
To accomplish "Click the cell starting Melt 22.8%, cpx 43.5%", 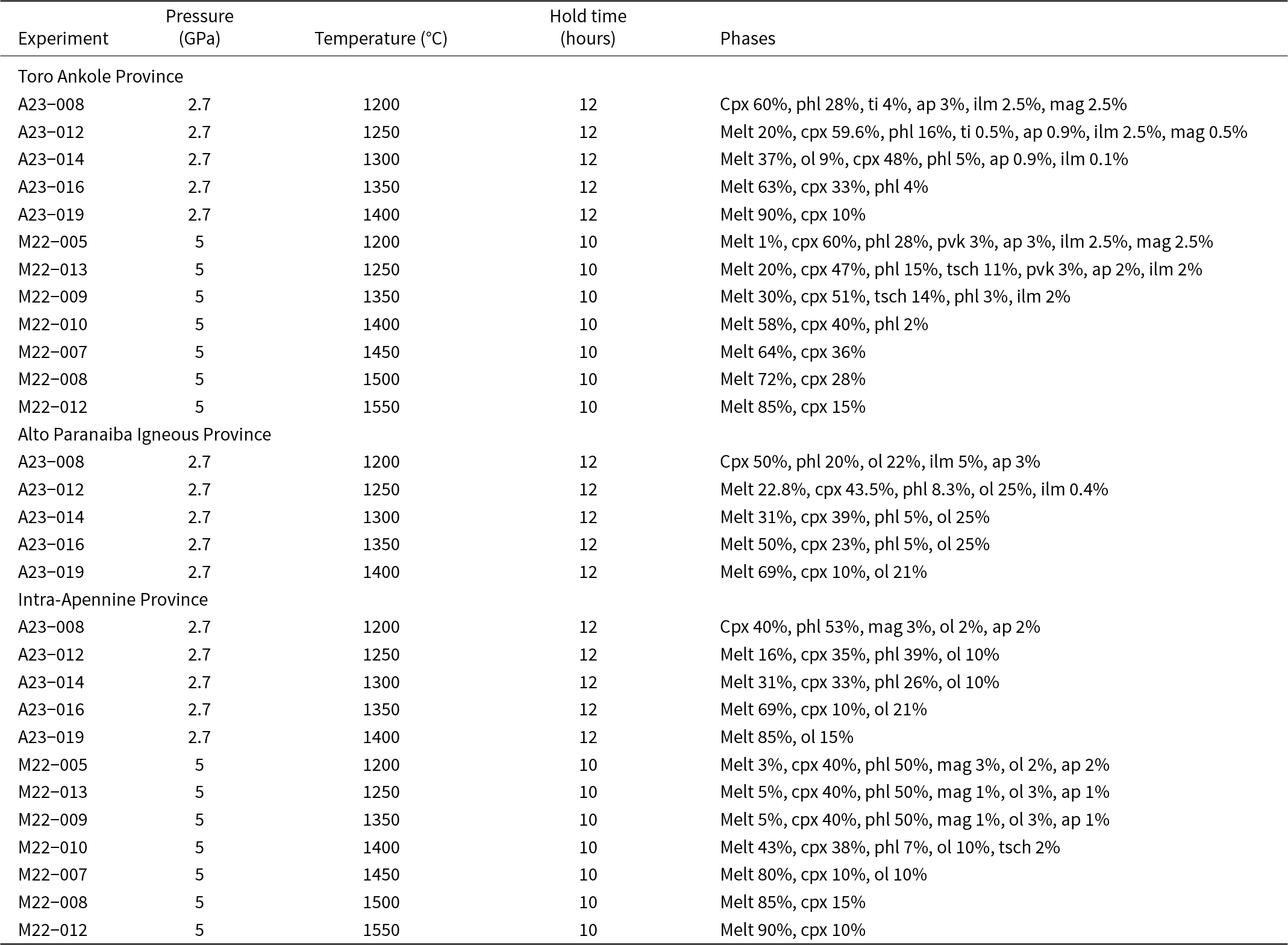I will coord(914,489).
